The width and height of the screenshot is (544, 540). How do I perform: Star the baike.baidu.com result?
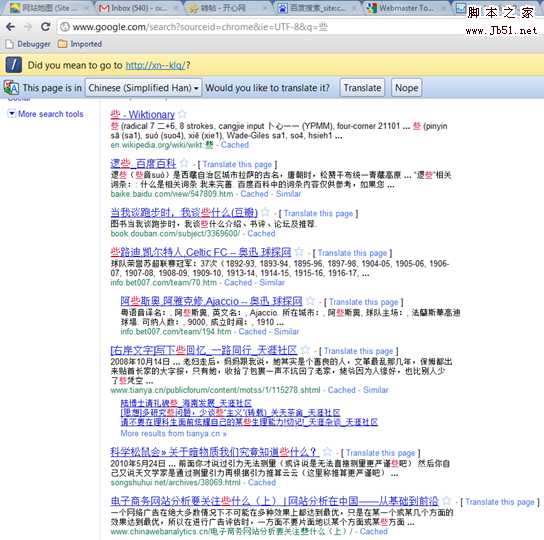coord(184,163)
